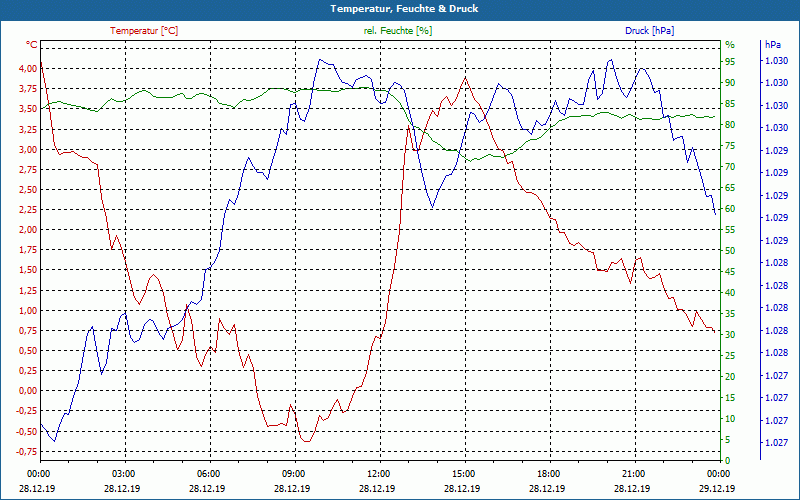Click the '3,50' temperature axis value
This screenshot has height=500, width=800.
pos(28,109)
